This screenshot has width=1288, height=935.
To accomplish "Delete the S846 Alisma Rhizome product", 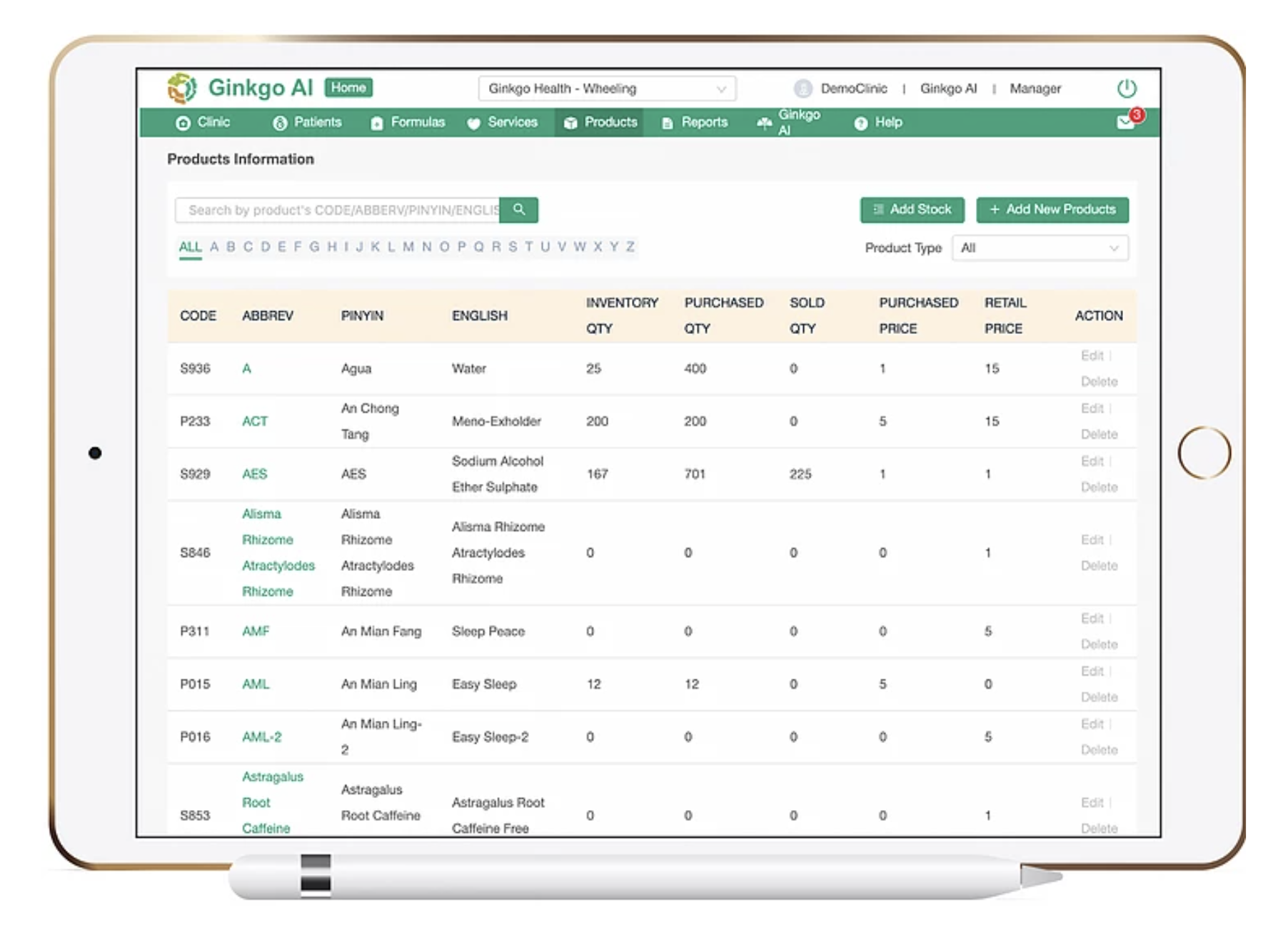I will pos(1099,565).
